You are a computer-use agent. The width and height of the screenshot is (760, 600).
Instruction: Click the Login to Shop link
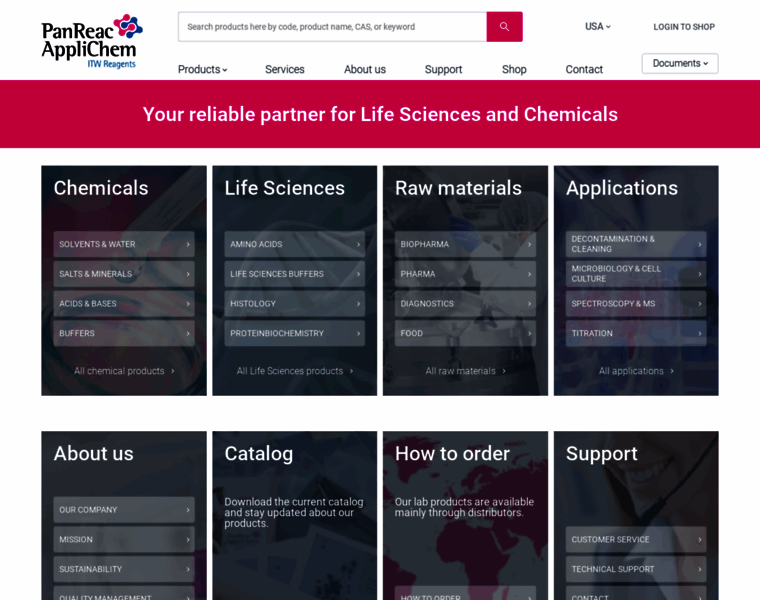point(684,27)
